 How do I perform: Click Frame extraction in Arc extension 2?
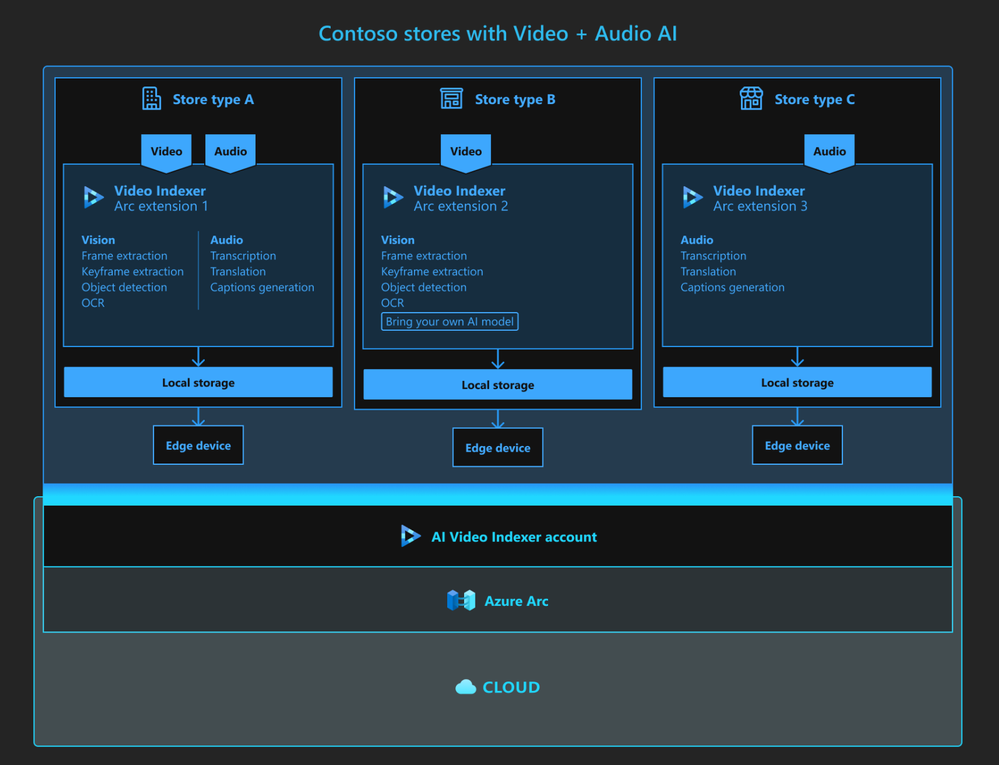click(424, 256)
